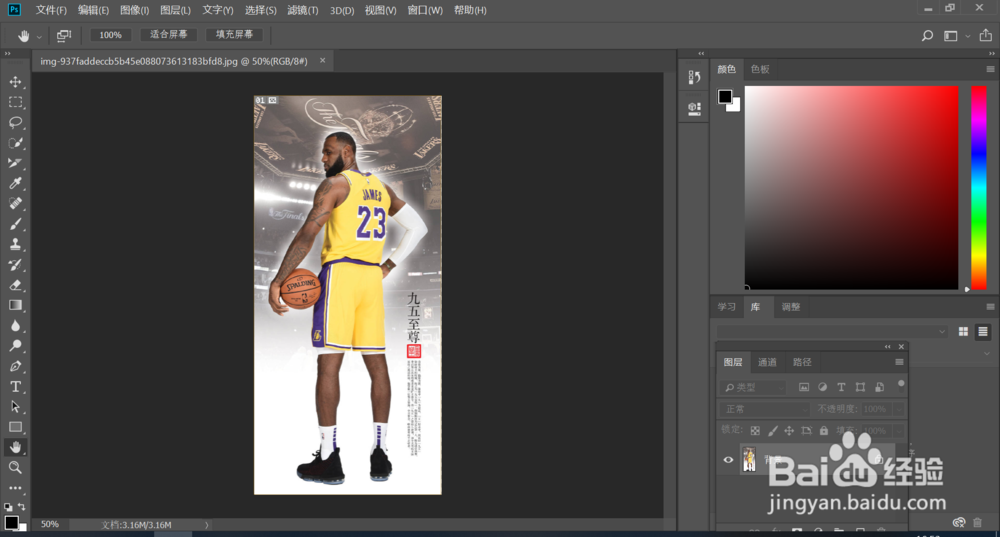Switch to the 通道 tab

pyautogui.click(x=767, y=362)
